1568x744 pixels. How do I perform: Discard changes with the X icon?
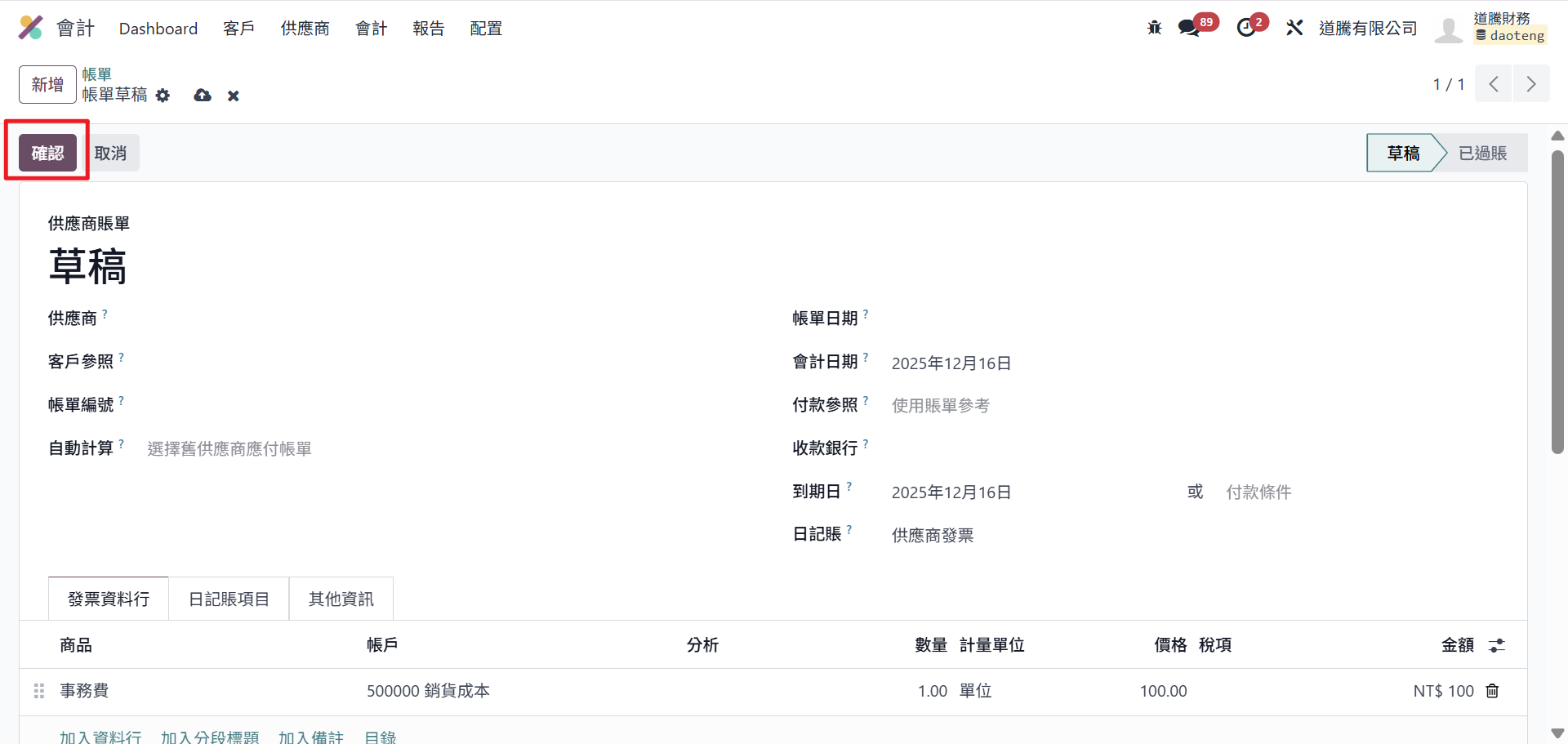click(x=234, y=96)
